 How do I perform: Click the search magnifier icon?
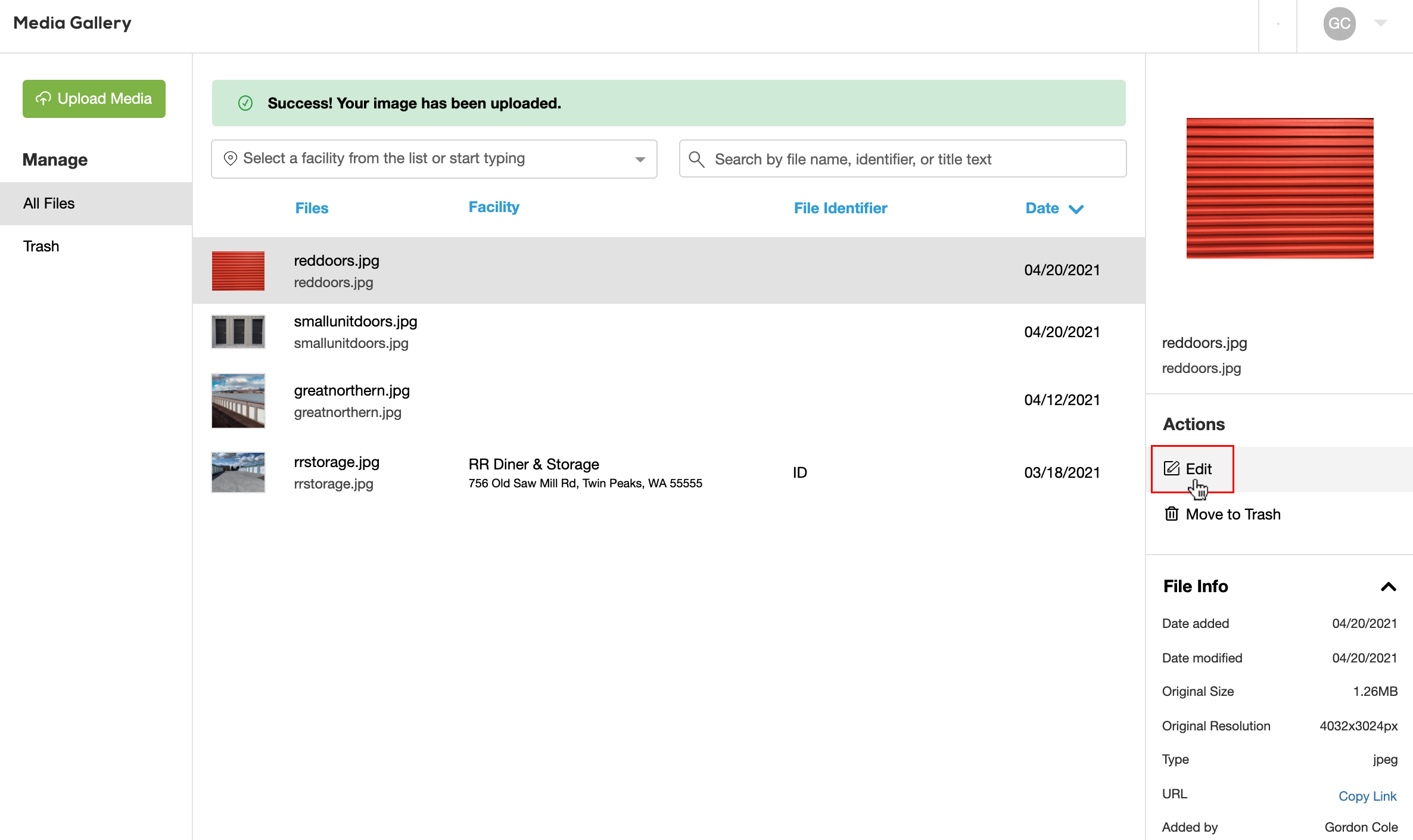(696, 159)
